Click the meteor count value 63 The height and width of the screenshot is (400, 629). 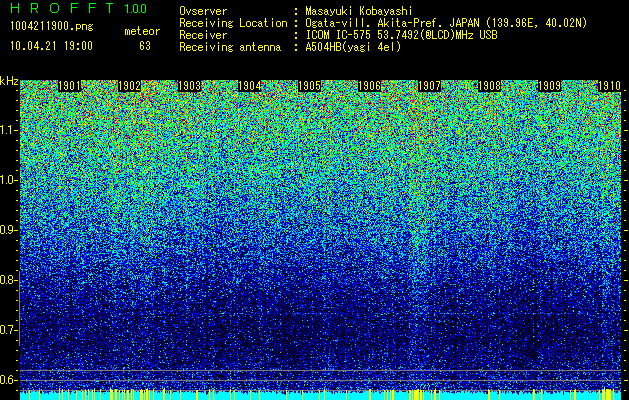[x=145, y=46]
